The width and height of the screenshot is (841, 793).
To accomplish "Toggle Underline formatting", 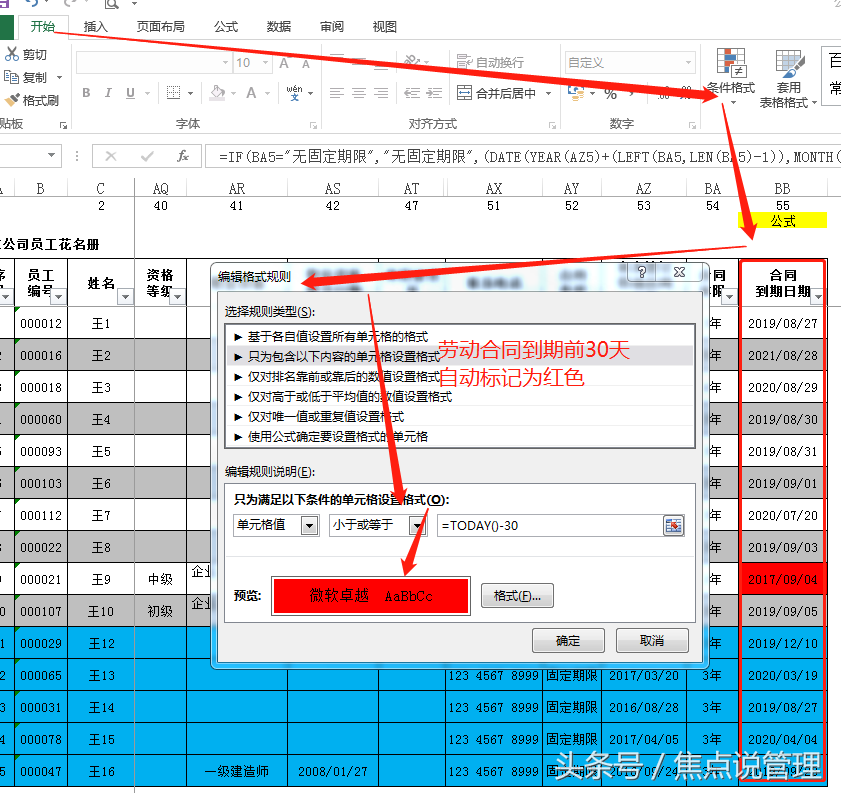I will click(130, 93).
